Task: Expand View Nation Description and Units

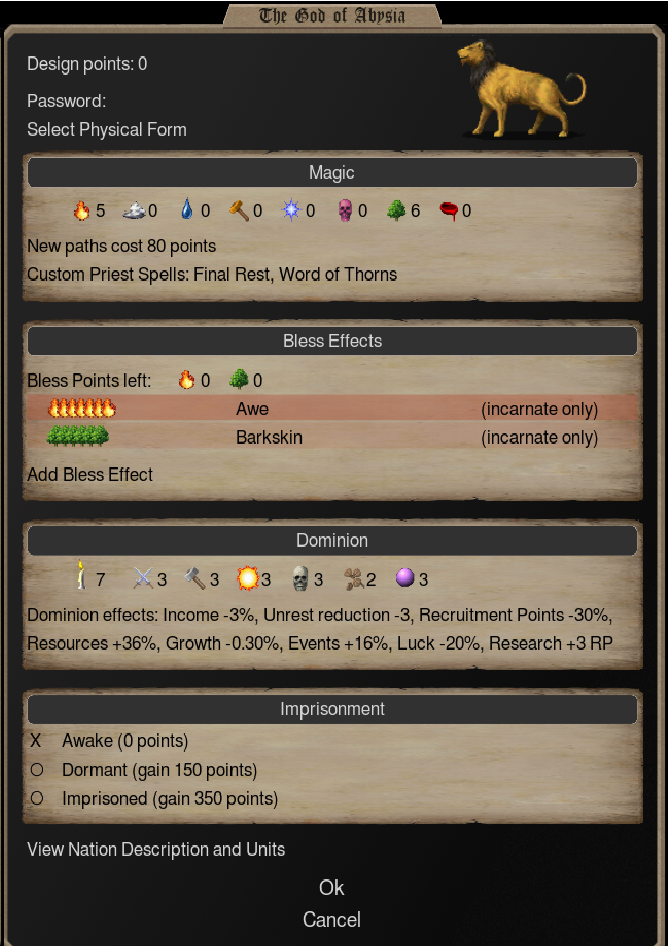Action: point(154,849)
